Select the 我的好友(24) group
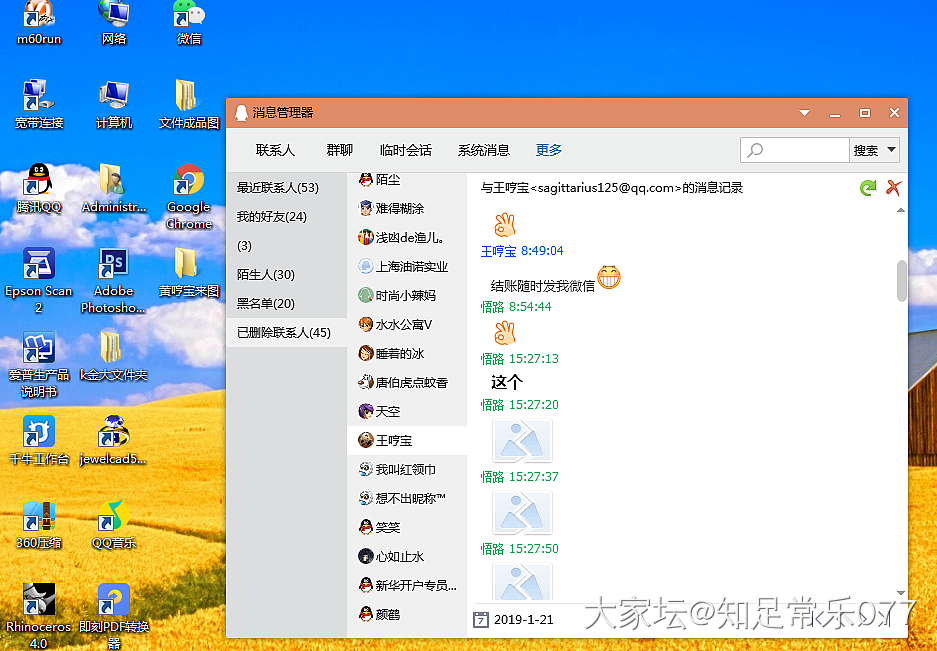The height and width of the screenshot is (651, 937). tap(272, 217)
